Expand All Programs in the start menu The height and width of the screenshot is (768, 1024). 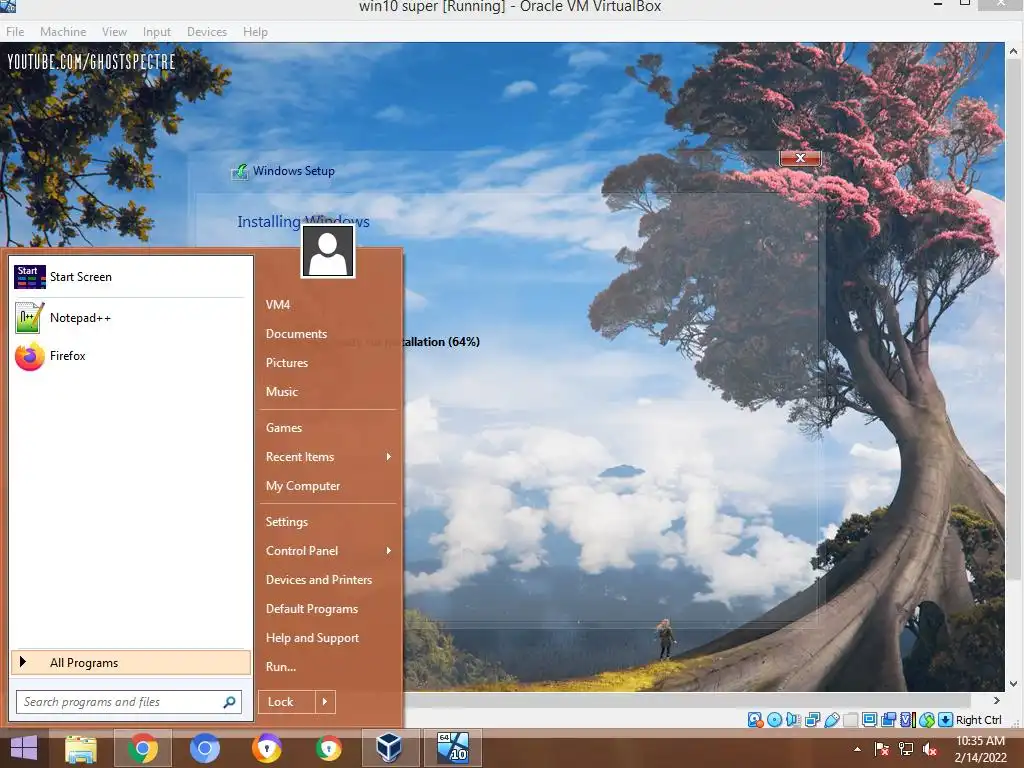point(131,663)
